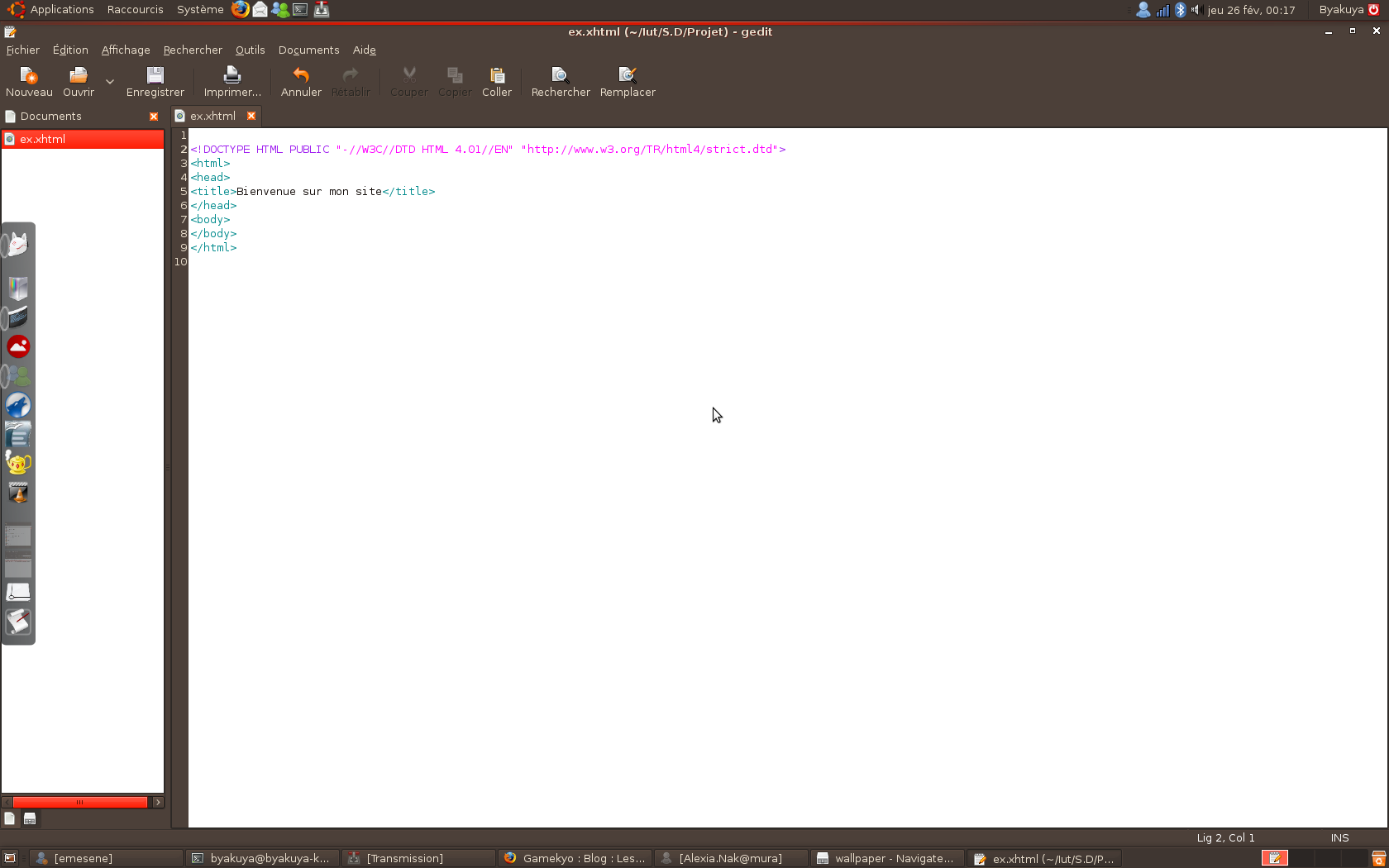This screenshot has width=1389, height=868.
Task: Click the Bluetooth tray icon
Action: [x=1181, y=10]
